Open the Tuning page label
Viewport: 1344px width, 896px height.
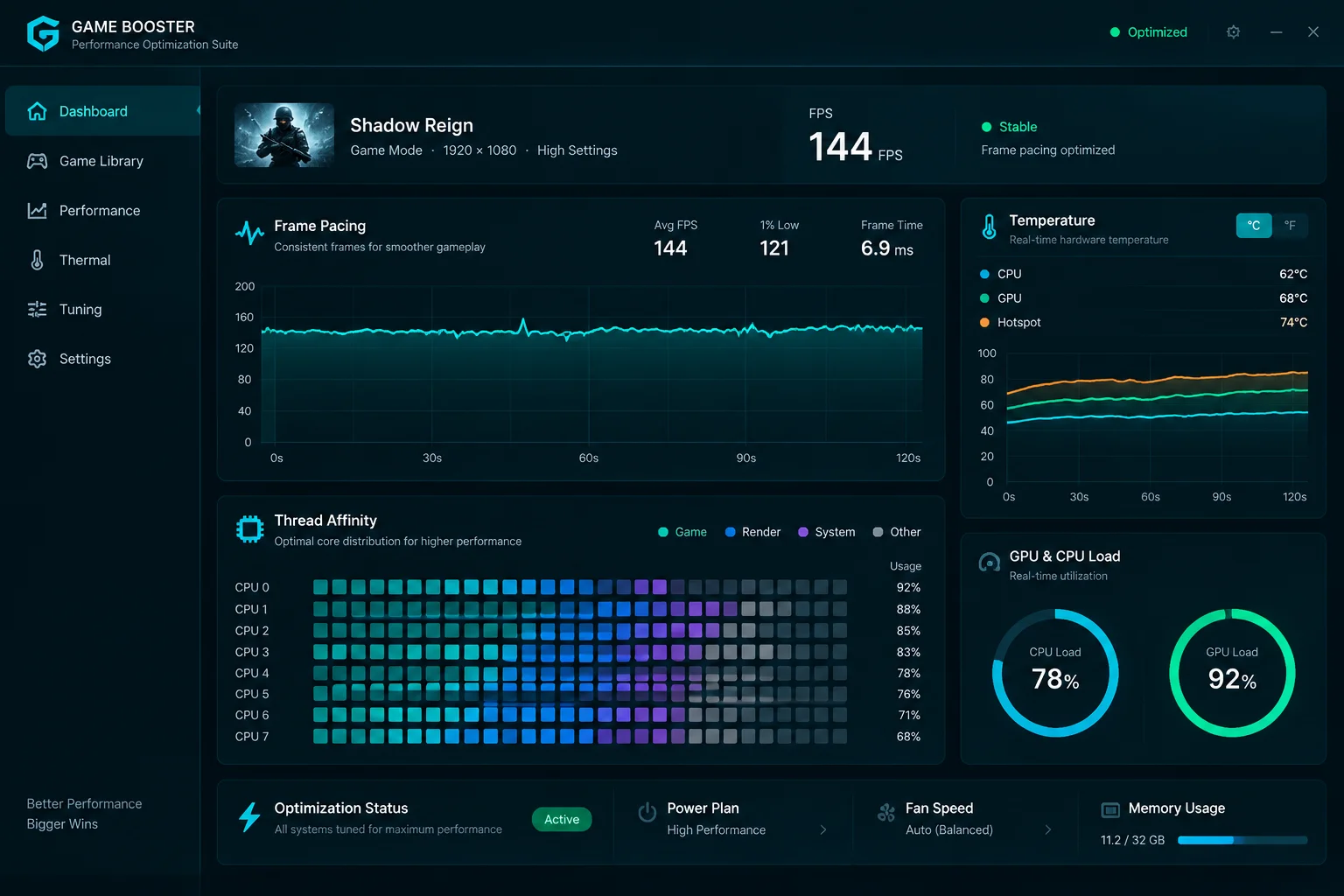tap(80, 310)
